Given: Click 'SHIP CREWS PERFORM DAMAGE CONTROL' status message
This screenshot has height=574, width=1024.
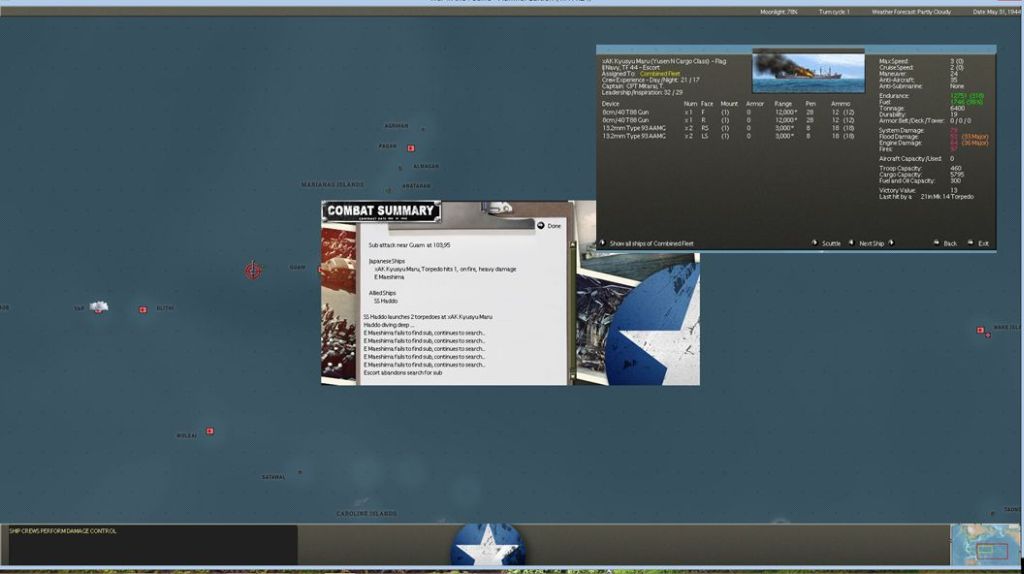Looking at the screenshot, I should point(63,531).
